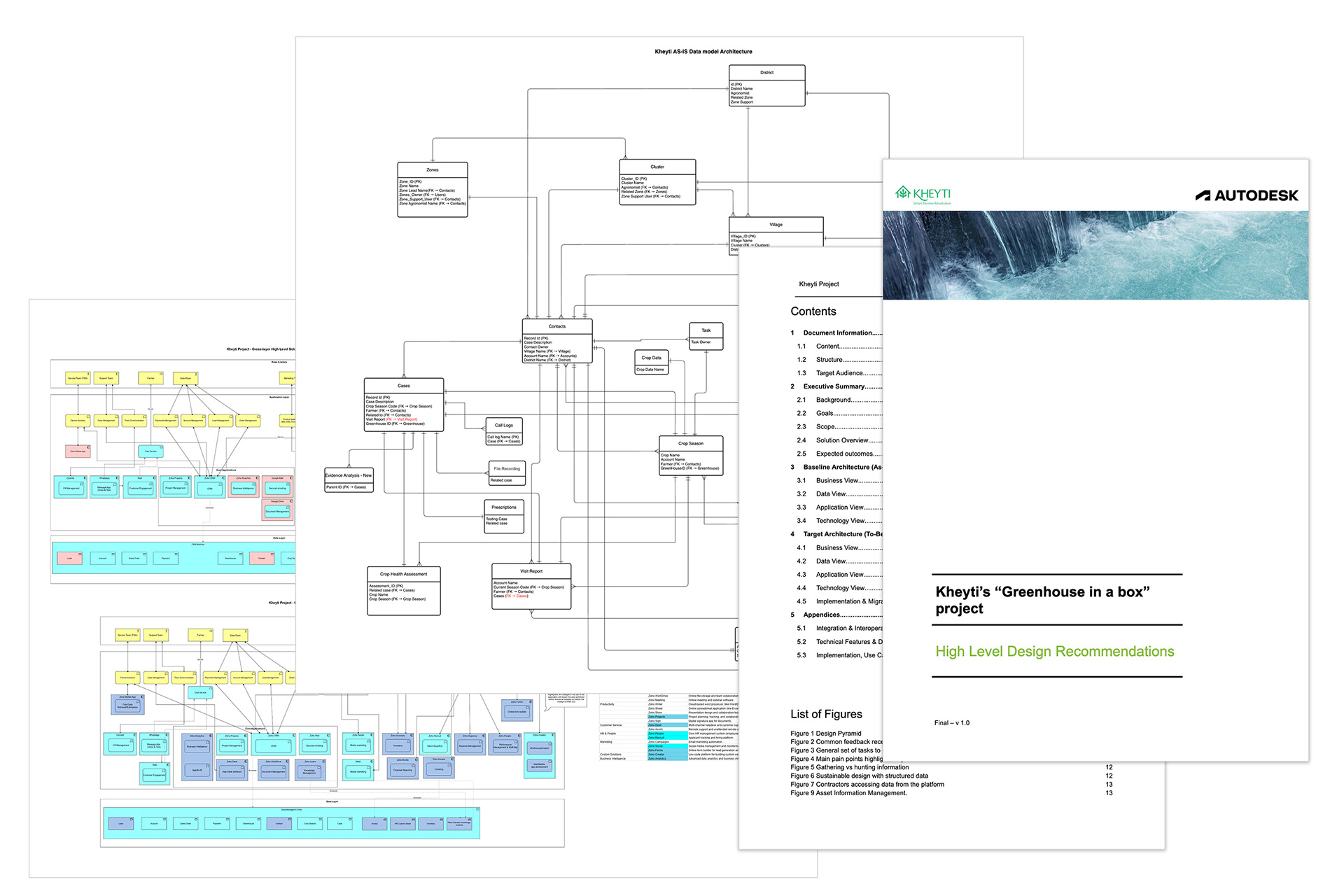The image size is (1344, 896).
Task: Click High Level Design Recommendations subtitle
Action: click(x=1054, y=652)
